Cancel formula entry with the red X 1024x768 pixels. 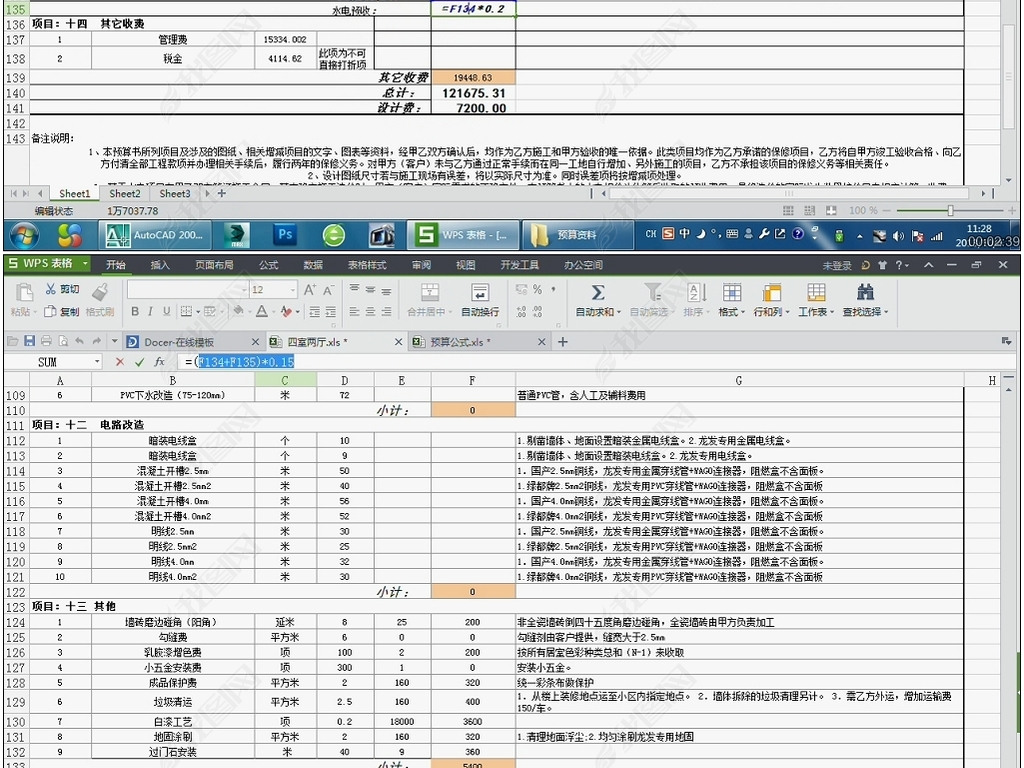click(119, 362)
